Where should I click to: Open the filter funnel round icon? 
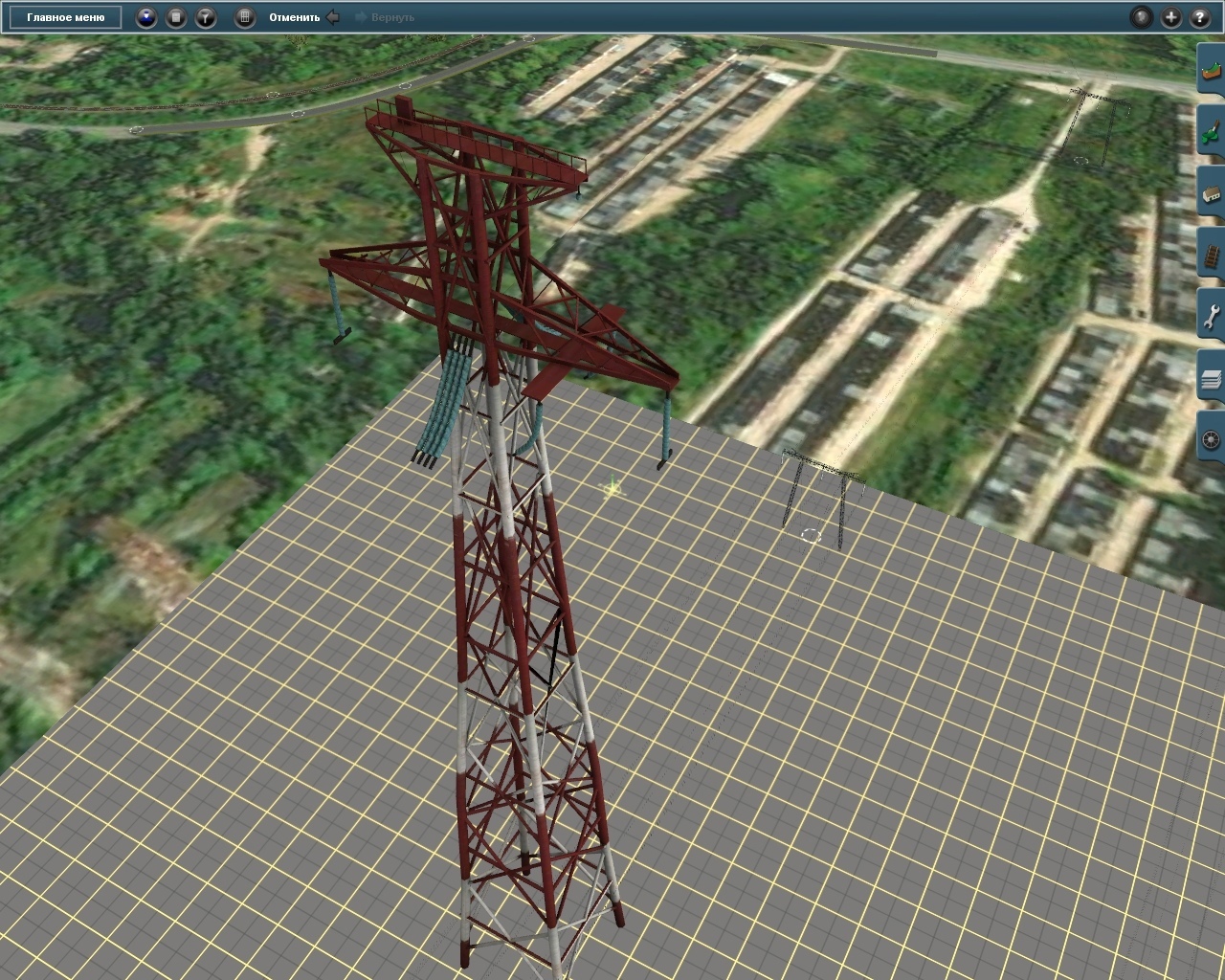pyautogui.click(x=206, y=17)
